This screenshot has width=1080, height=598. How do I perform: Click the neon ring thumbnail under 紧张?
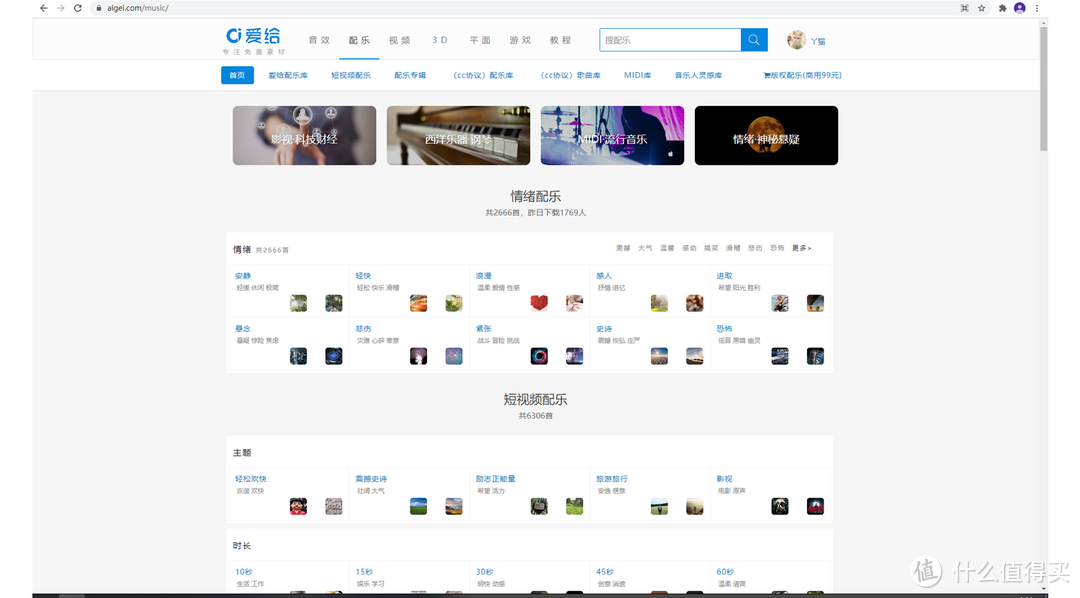[x=539, y=356]
